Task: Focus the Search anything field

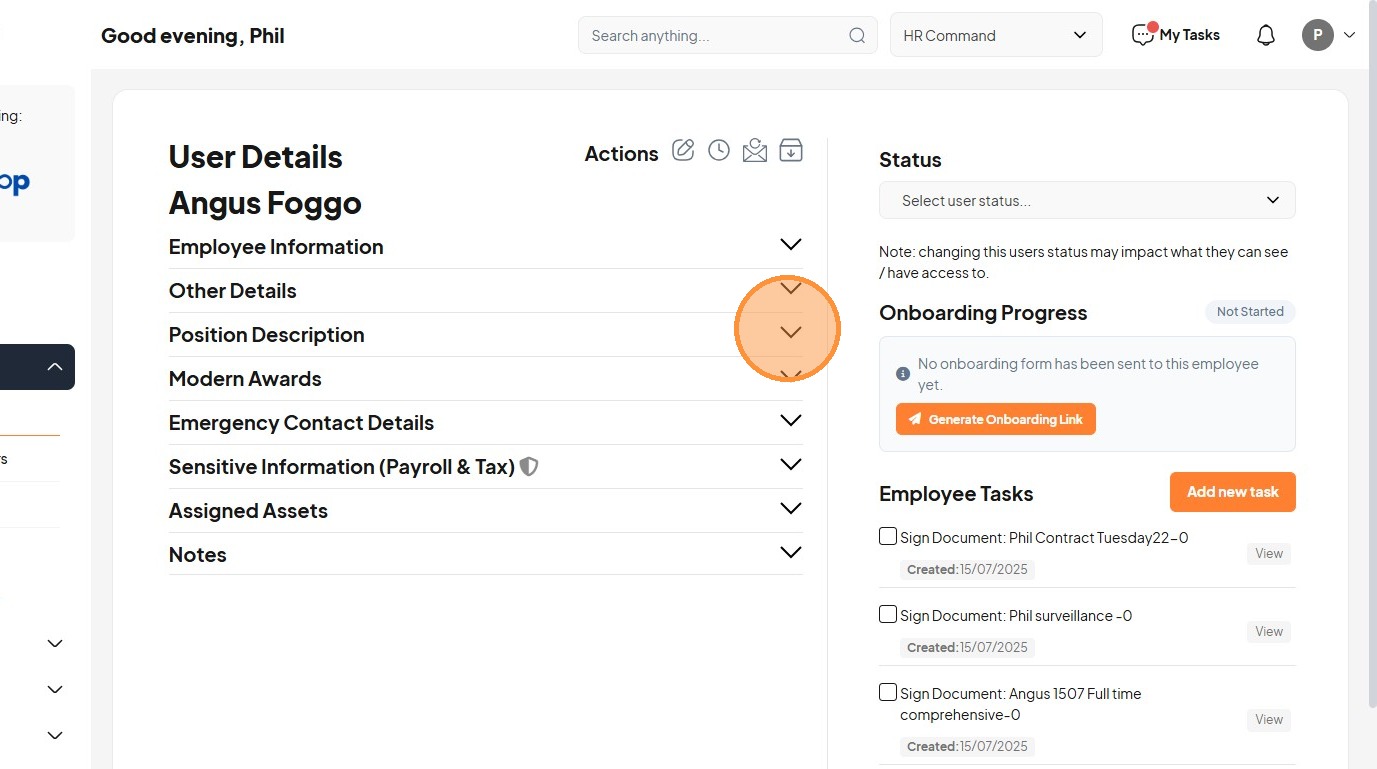Action: (x=715, y=36)
